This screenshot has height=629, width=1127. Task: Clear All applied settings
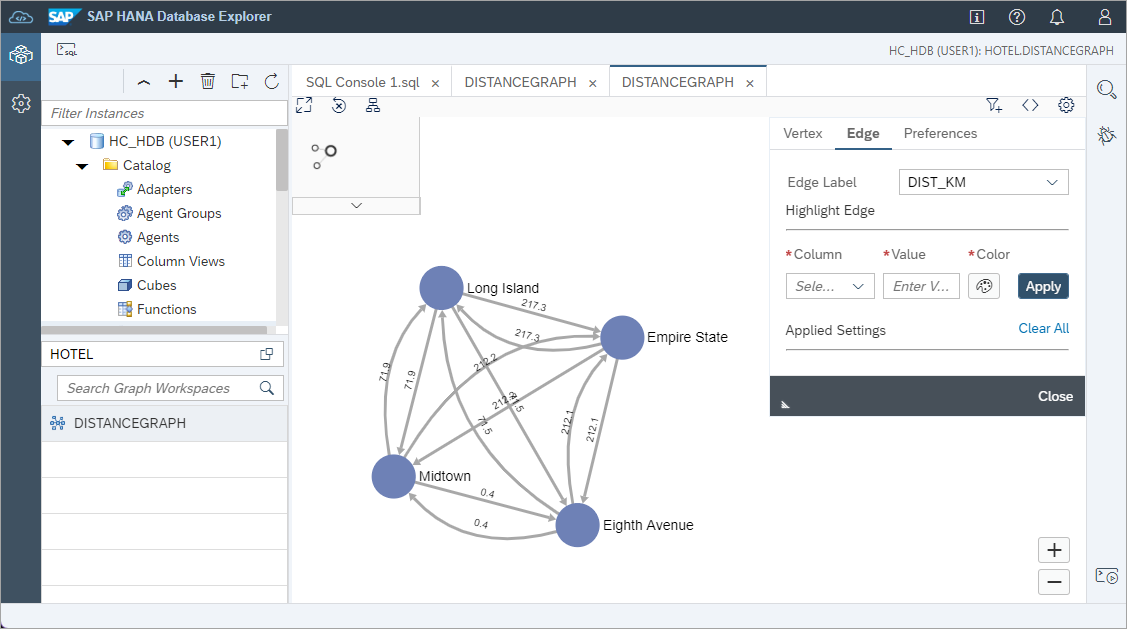1044,329
